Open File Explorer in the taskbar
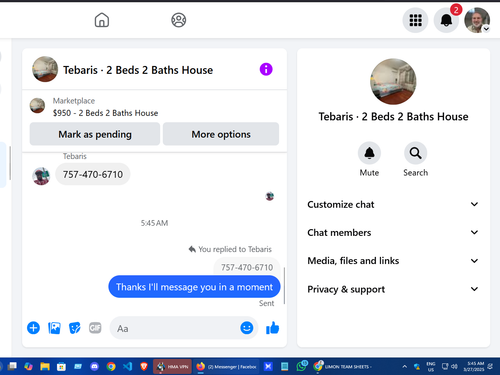Image resolution: width=500 pixels, height=375 pixels. pyautogui.click(x=45, y=367)
